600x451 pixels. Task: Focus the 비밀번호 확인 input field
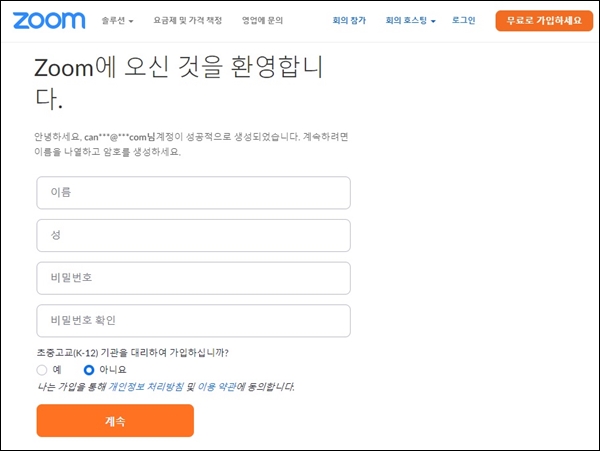coord(193,321)
